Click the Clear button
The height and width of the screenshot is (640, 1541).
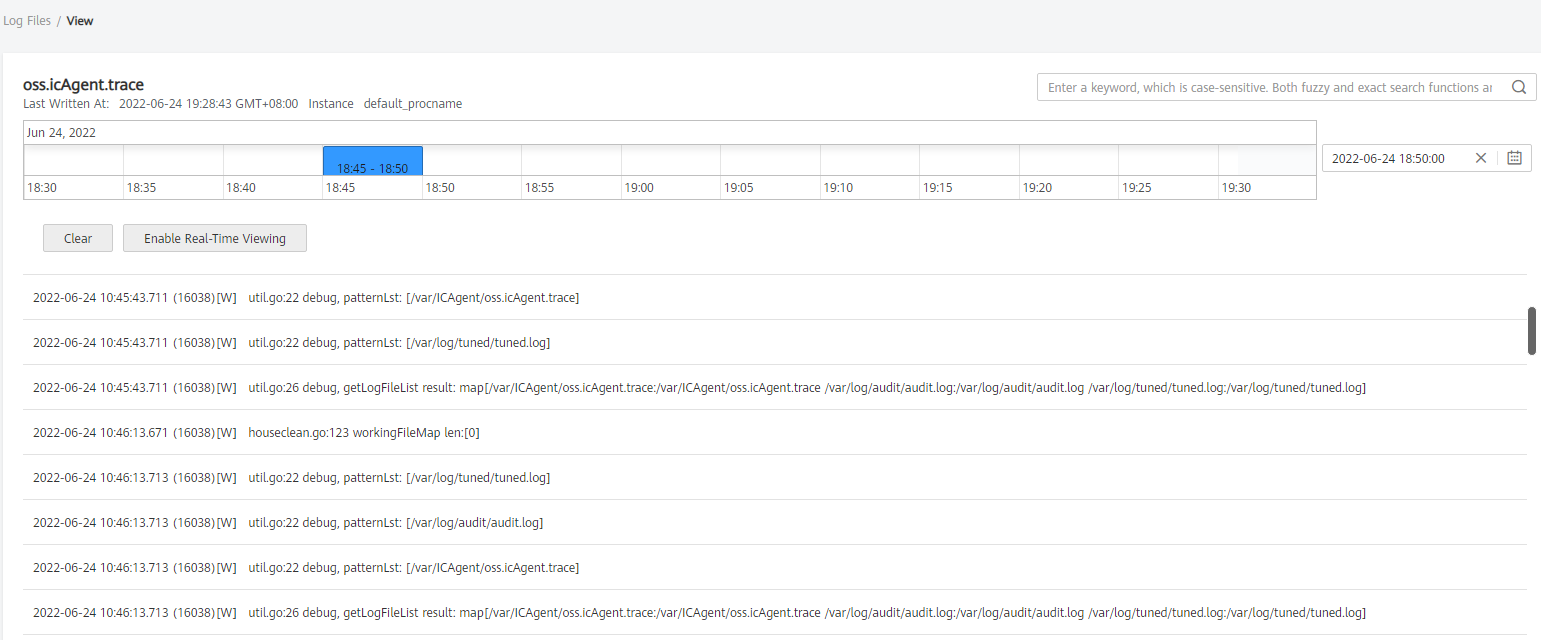pos(78,238)
